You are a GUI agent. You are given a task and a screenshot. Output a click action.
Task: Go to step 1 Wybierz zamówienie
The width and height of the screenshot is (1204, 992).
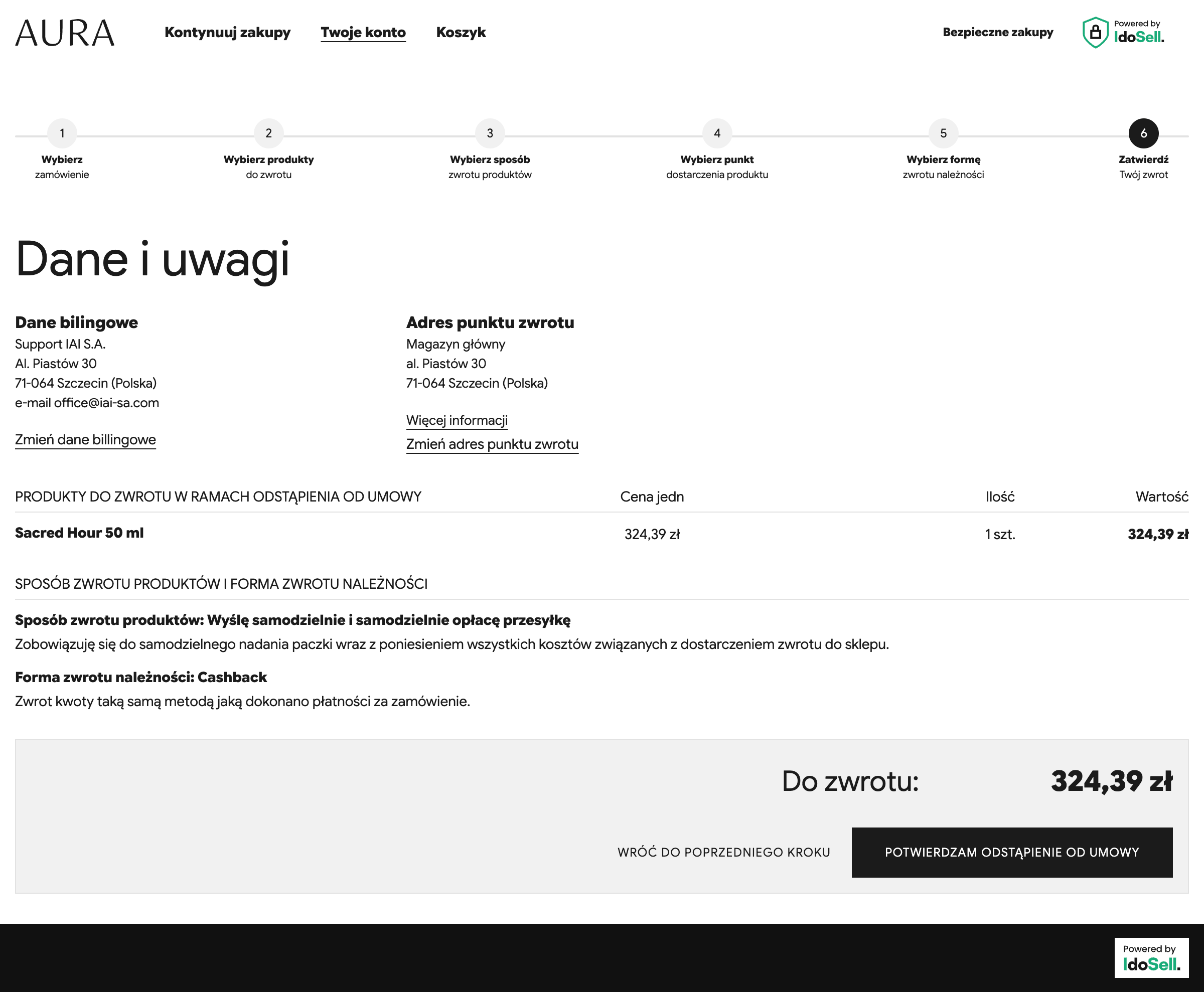(x=62, y=150)
